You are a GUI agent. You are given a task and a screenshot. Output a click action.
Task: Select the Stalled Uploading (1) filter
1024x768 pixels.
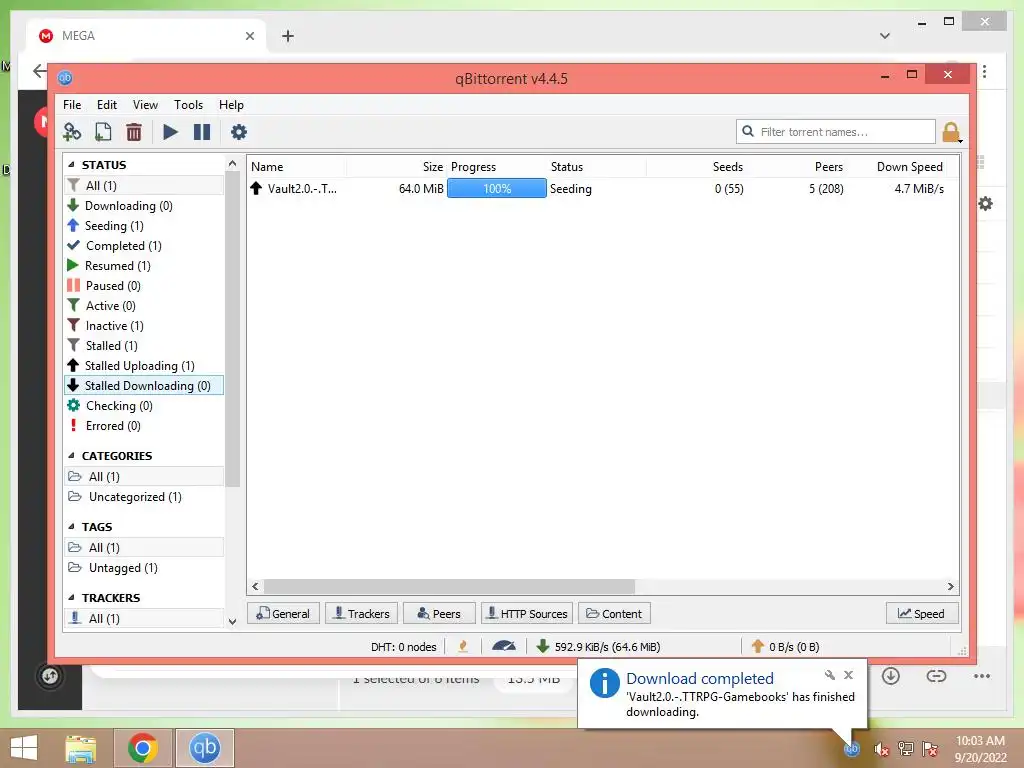click(144, 366)
